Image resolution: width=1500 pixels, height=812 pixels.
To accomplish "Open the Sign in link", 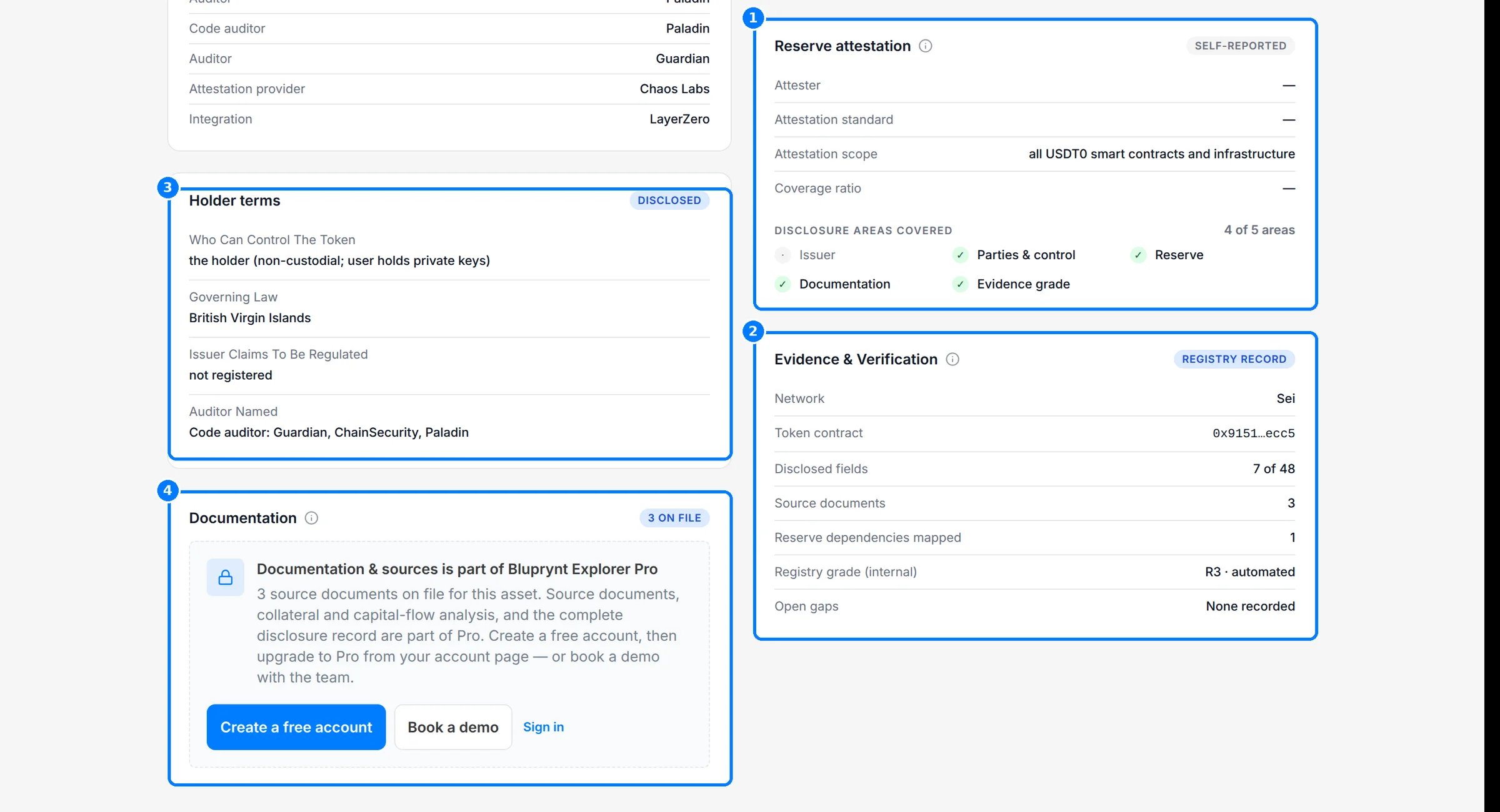I will [544, 727].
